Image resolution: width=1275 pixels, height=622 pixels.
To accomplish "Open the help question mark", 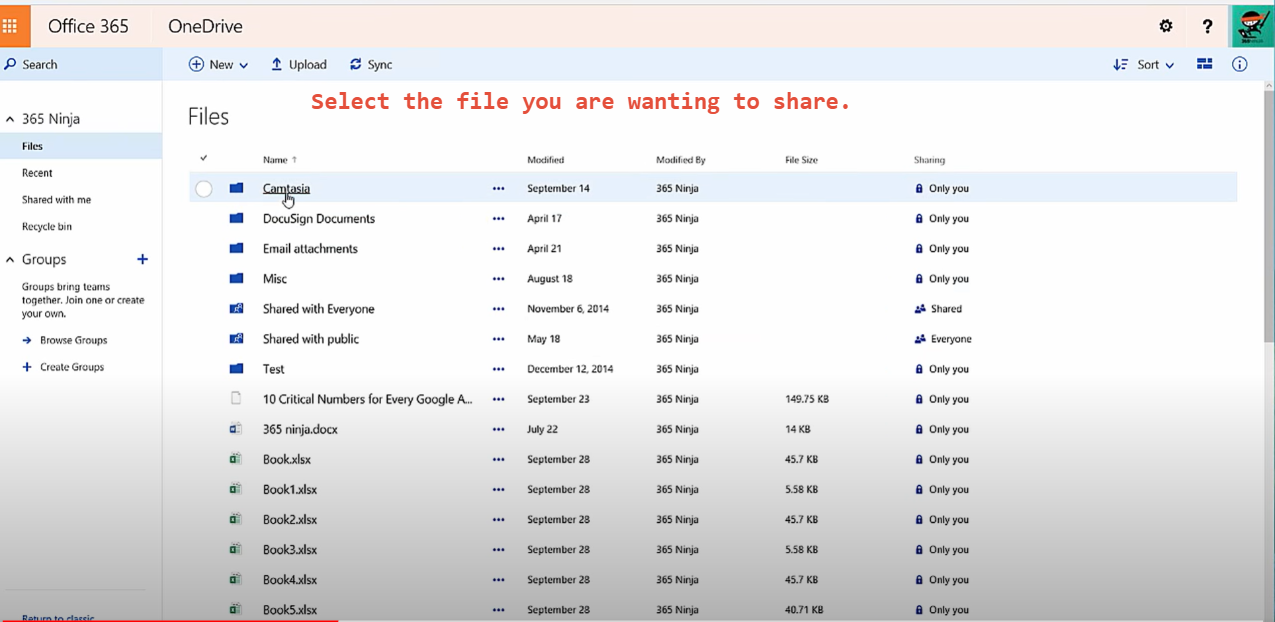I will point(1208,26).
